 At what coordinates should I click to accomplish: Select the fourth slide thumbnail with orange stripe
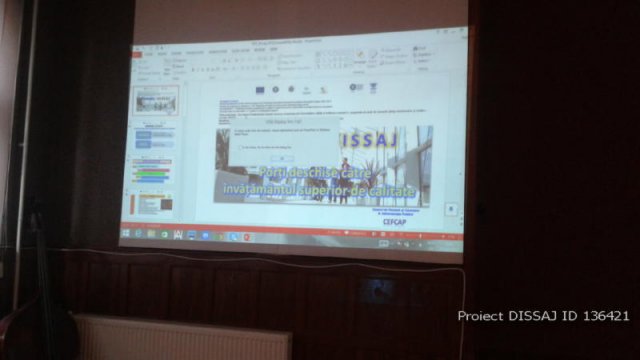151,203
